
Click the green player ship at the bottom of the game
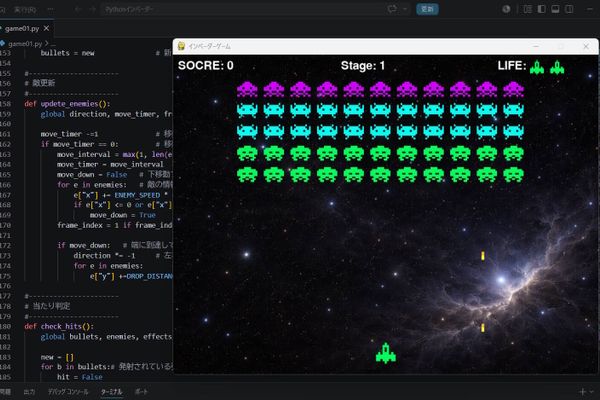tap(386, 353)
